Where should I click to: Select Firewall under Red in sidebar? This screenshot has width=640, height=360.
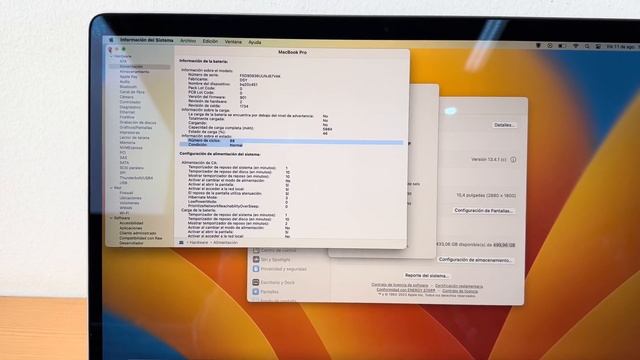pyautogui.click(x=126, y=193)
